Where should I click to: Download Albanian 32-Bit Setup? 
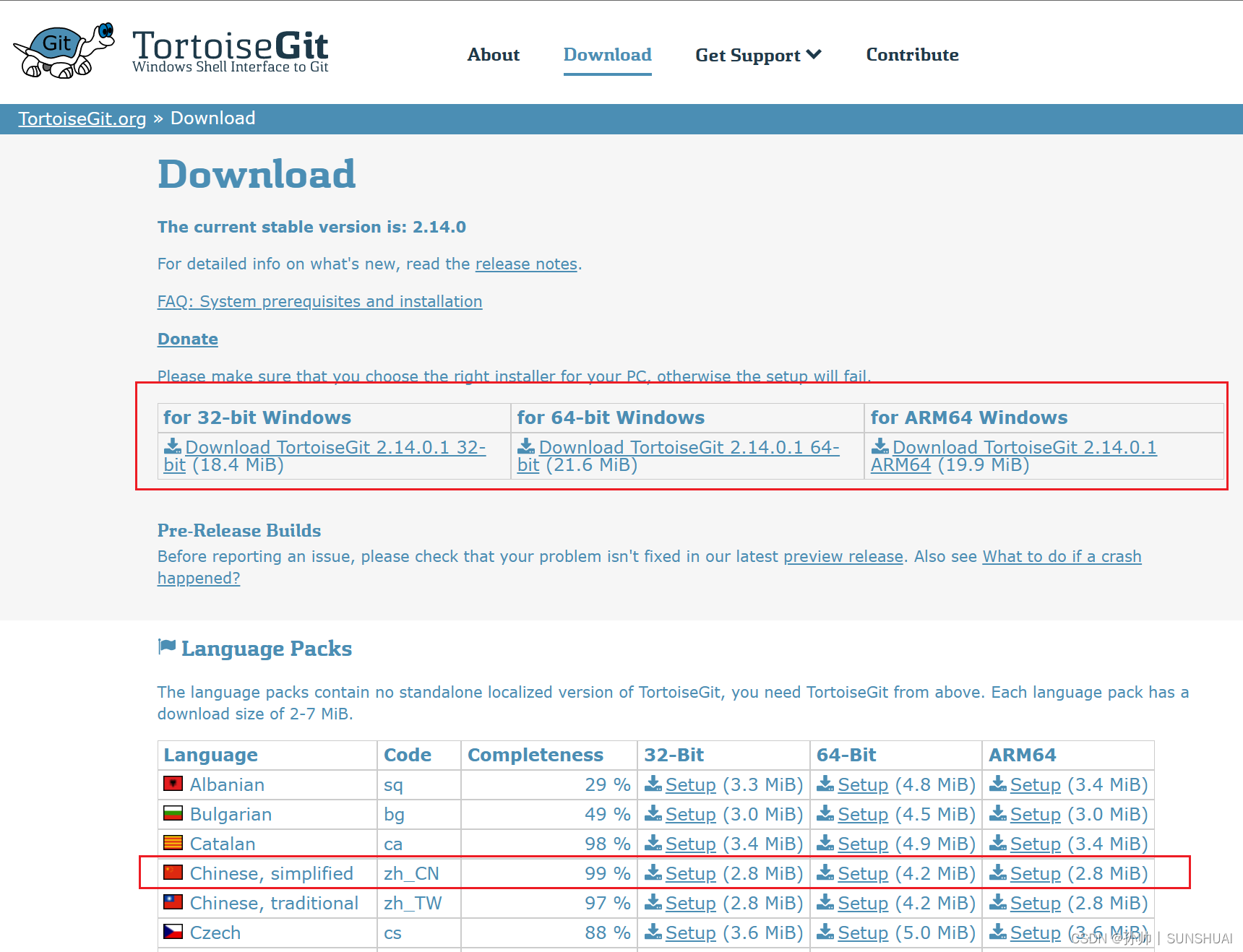pyautogui.click(x=690, y=785)
